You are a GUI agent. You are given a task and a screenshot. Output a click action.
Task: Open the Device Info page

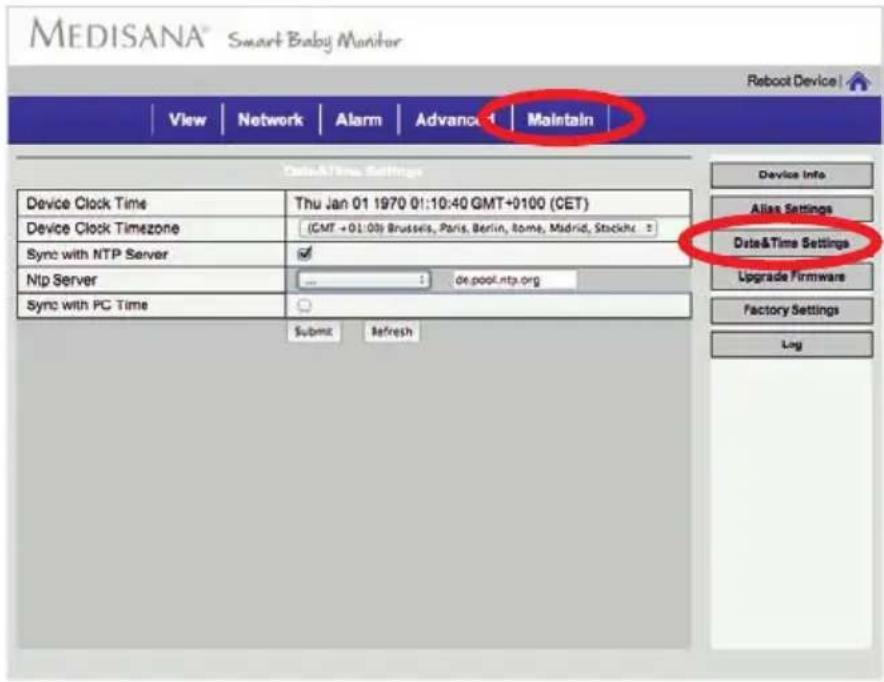tap(792, 175)
